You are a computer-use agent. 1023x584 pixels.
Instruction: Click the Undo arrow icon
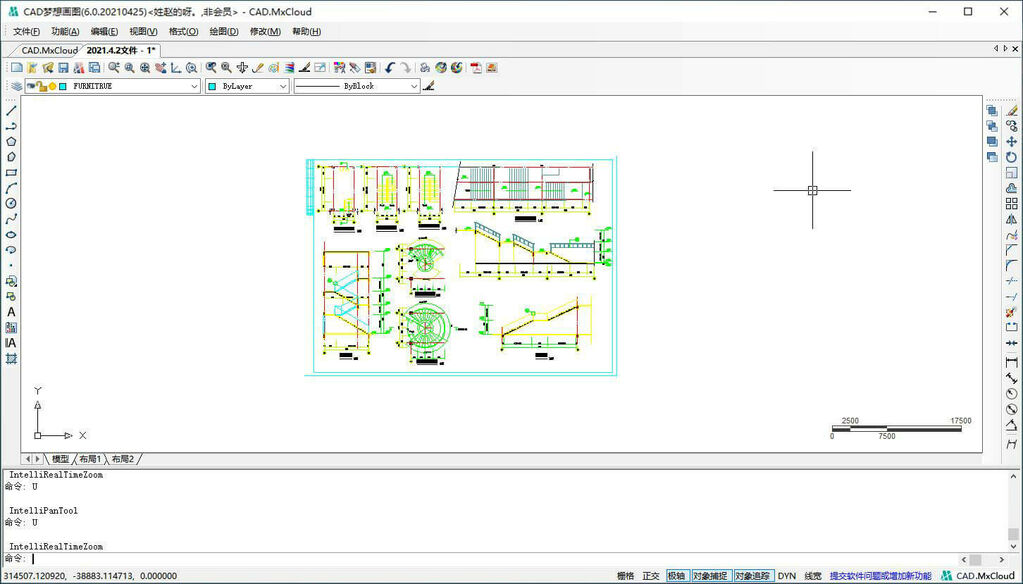click(390, 68)
